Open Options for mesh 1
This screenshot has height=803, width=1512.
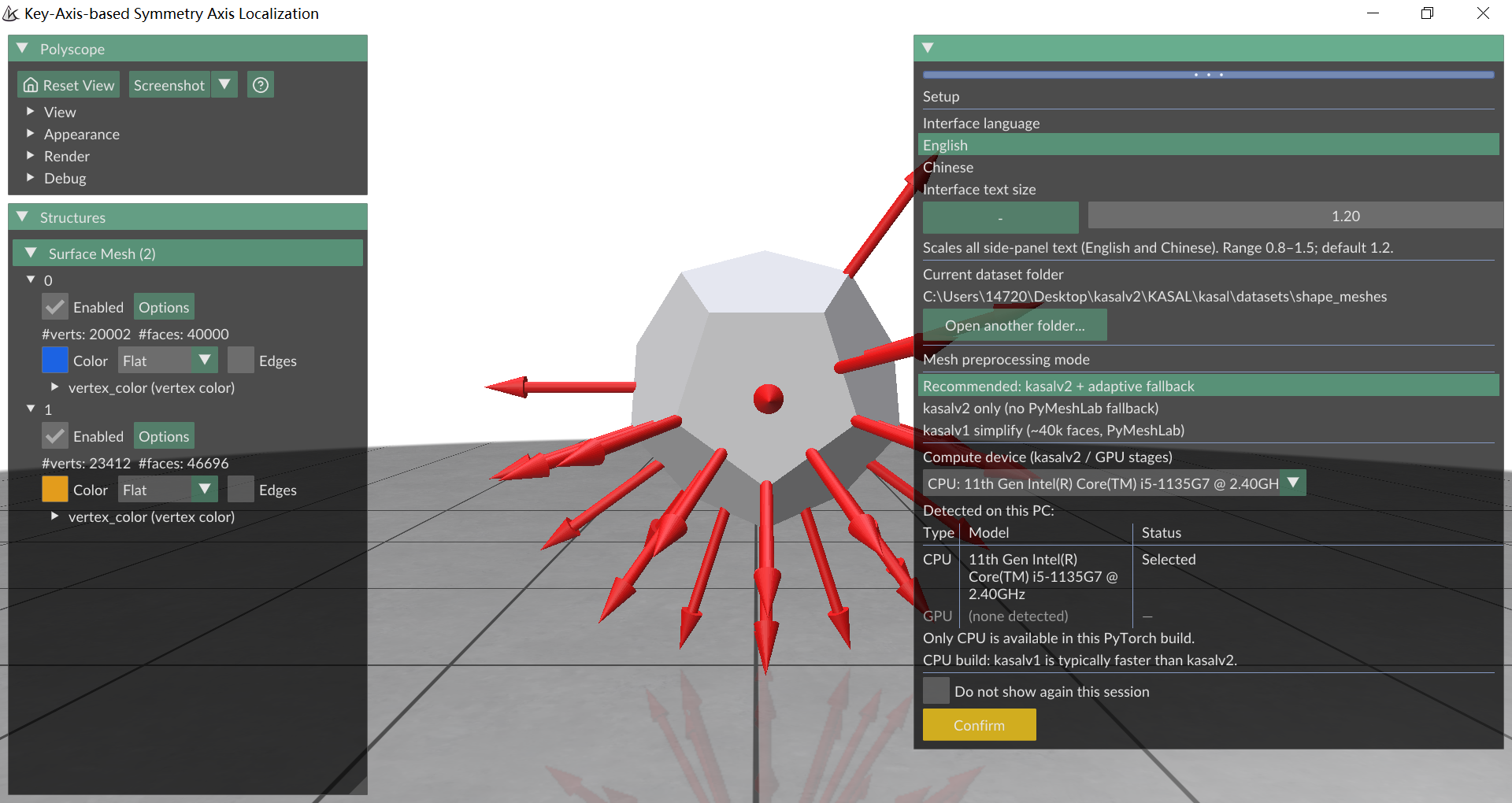point(164,436)
